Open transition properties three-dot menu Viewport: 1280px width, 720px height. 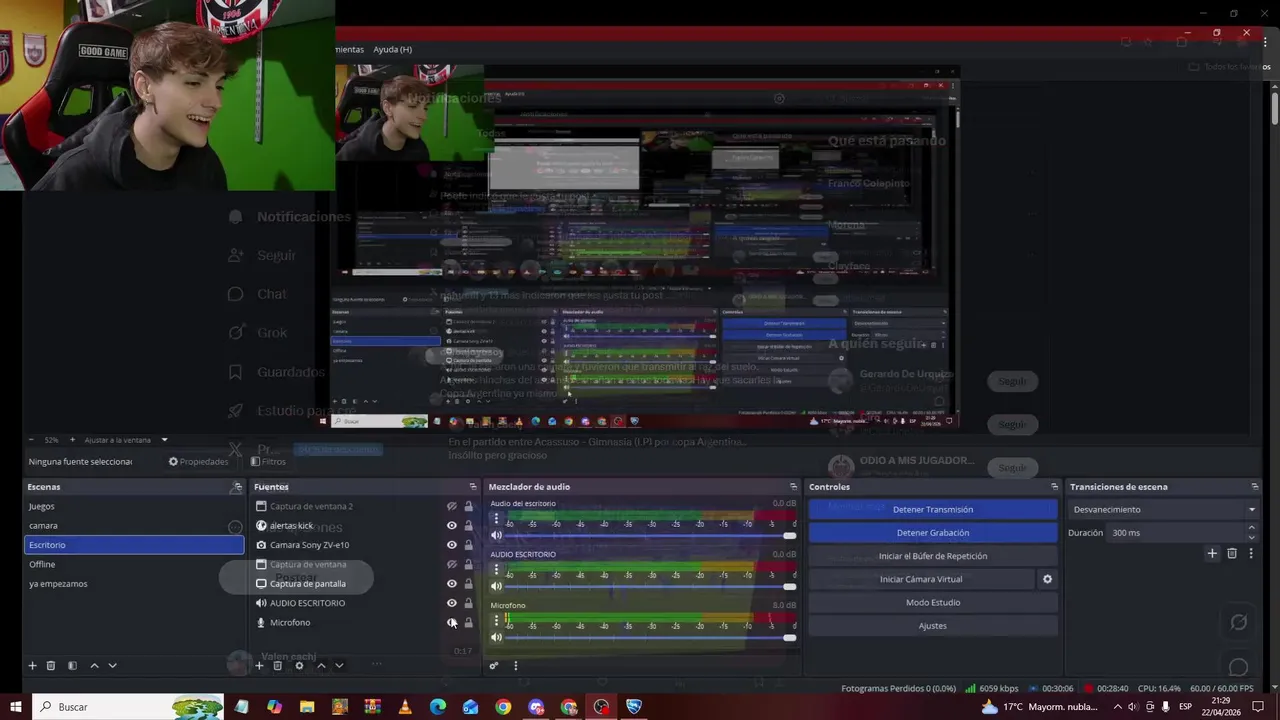pyautogui.click(x=1250, y=553)
